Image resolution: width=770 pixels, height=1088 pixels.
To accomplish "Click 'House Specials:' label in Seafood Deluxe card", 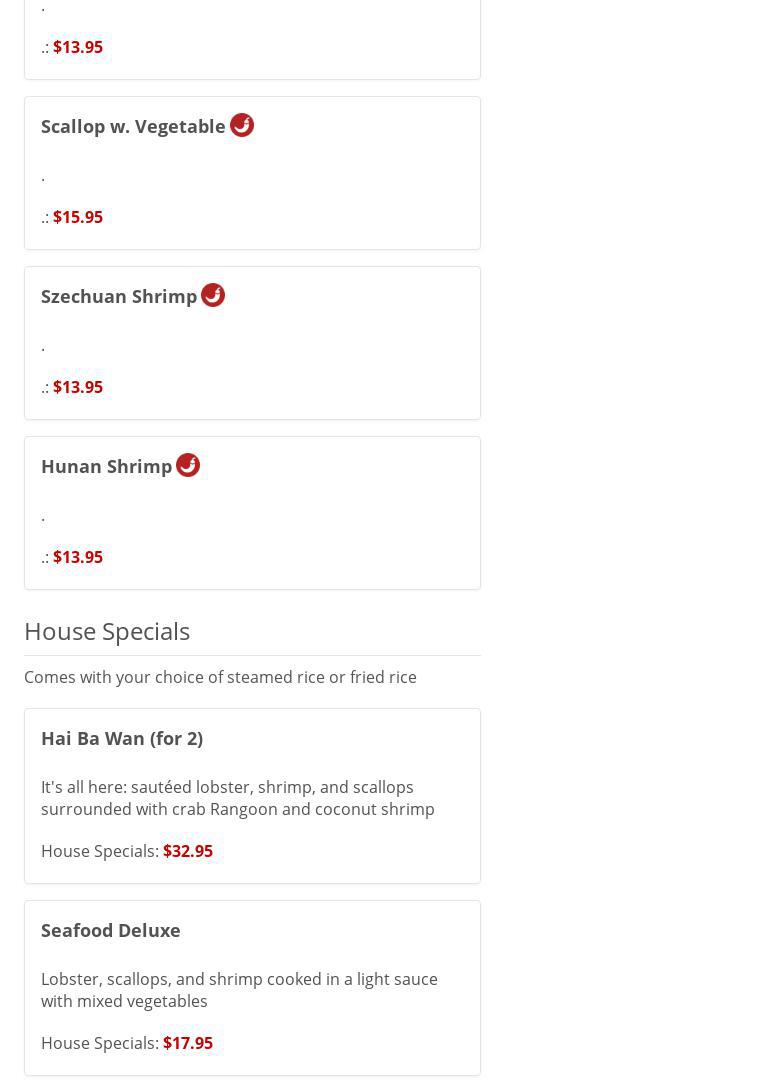I will (x=99, y=1043).
